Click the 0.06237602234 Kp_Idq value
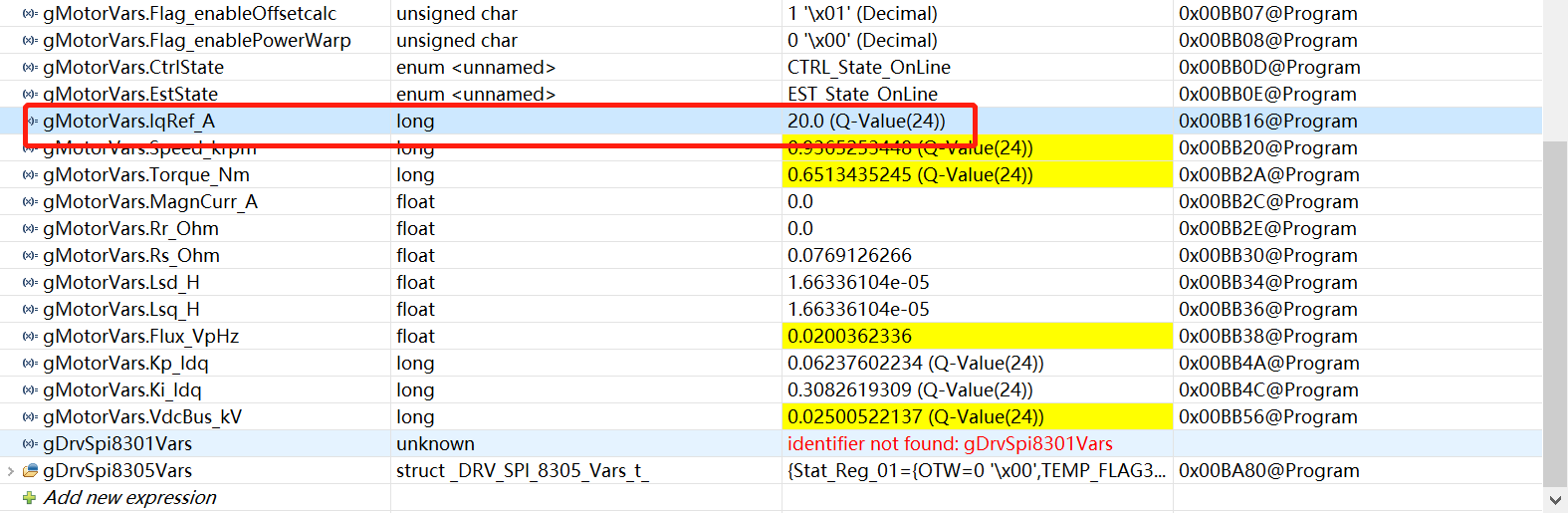1568x513 pixels. click(x=916, y=364)
